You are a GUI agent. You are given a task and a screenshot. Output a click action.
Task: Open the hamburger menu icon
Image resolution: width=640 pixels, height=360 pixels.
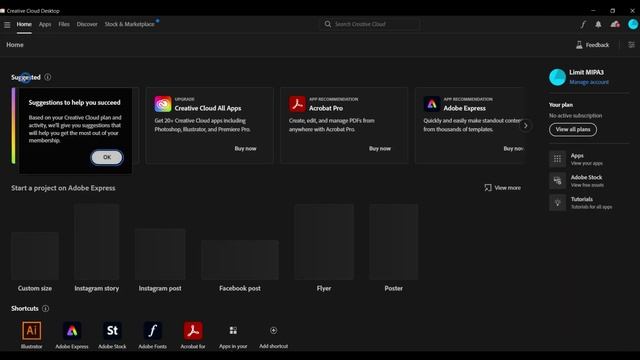pos(7,24)
